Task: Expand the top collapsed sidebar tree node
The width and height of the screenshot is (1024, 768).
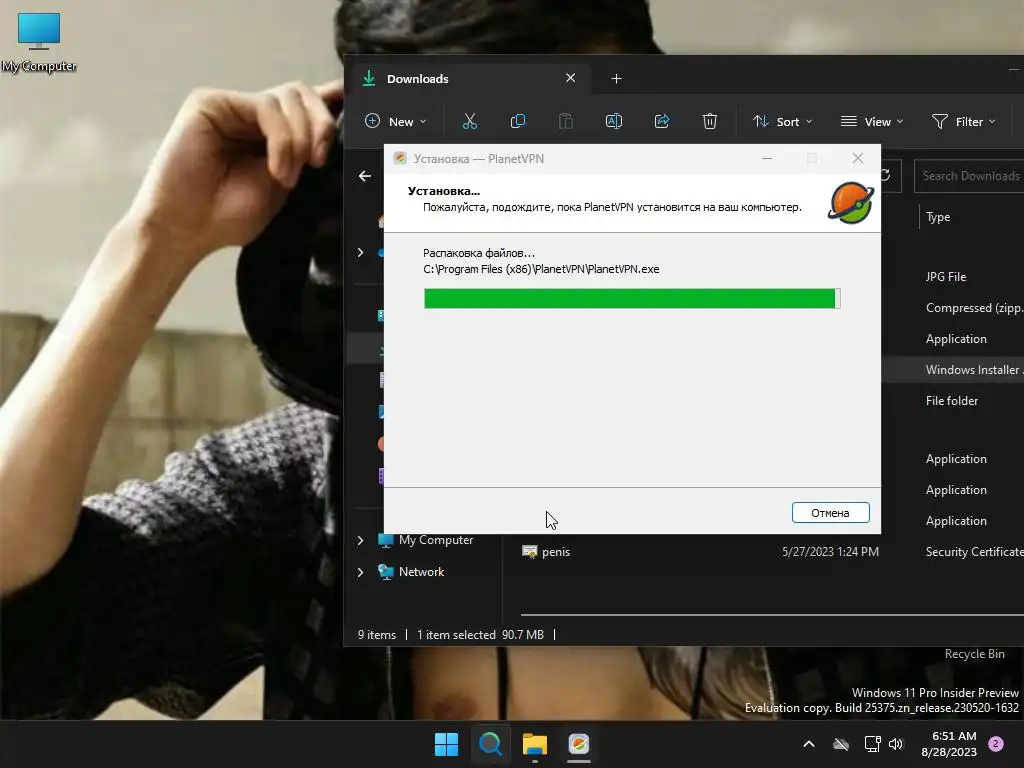Action: tap(360, 253)
